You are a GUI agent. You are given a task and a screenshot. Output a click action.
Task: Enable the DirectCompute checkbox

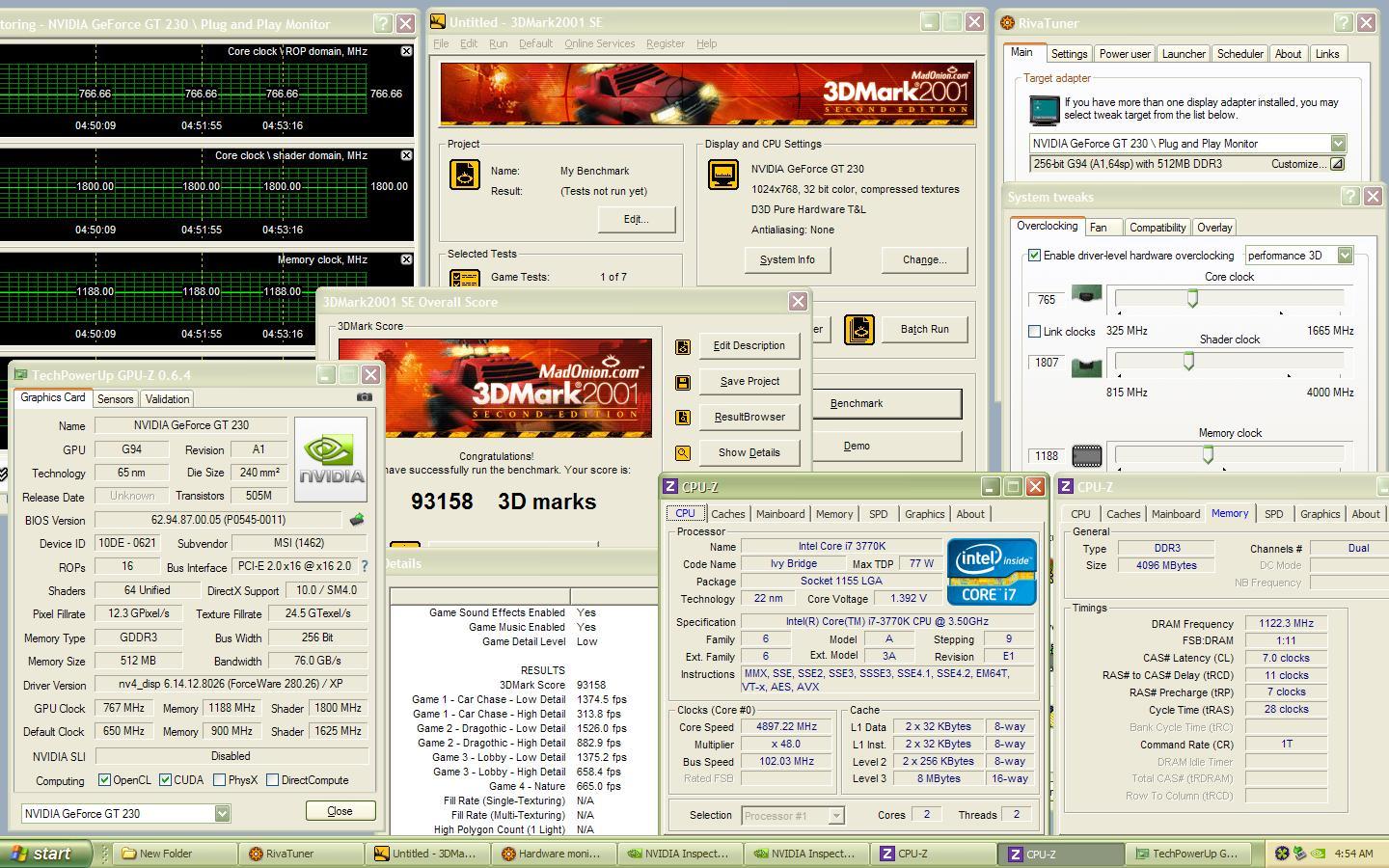pyautogui.click(x=272, y=780)
